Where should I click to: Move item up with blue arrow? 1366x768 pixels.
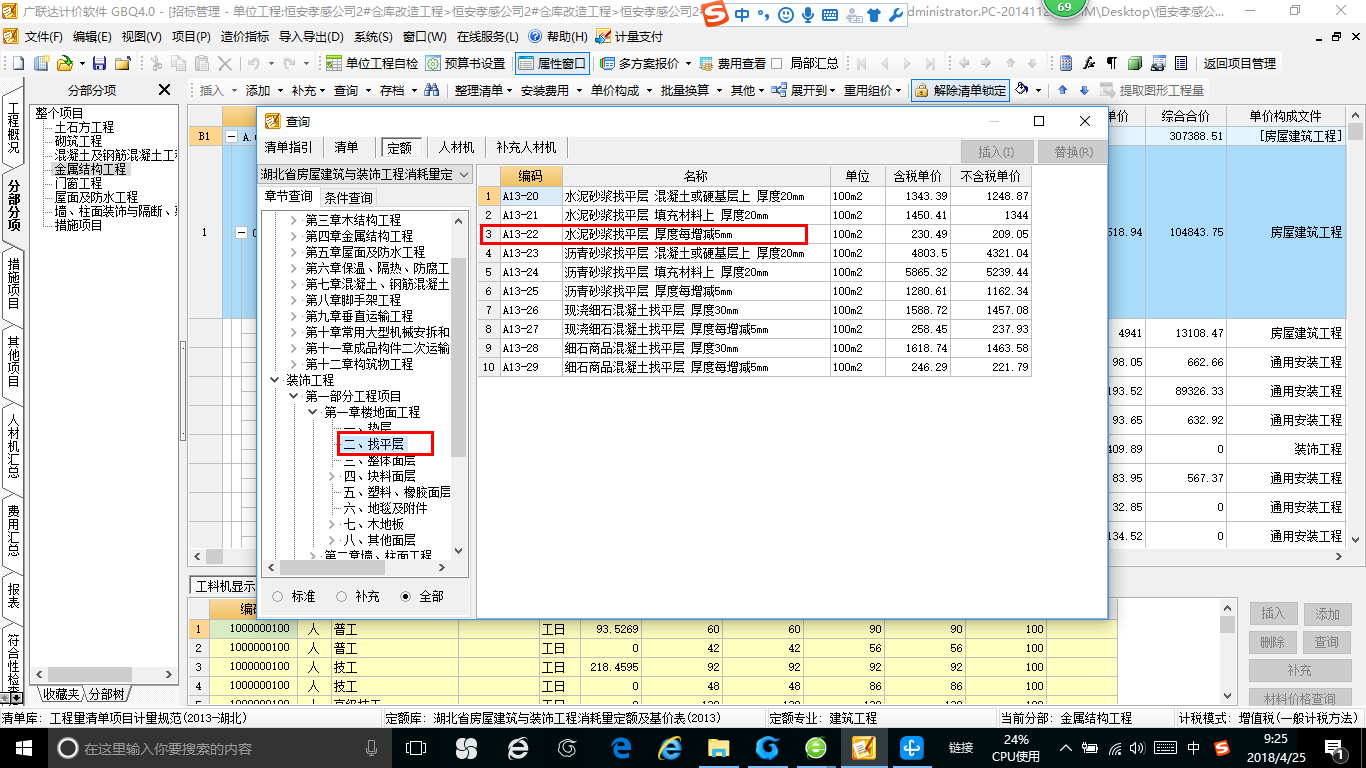click(x=1061, y=90)
